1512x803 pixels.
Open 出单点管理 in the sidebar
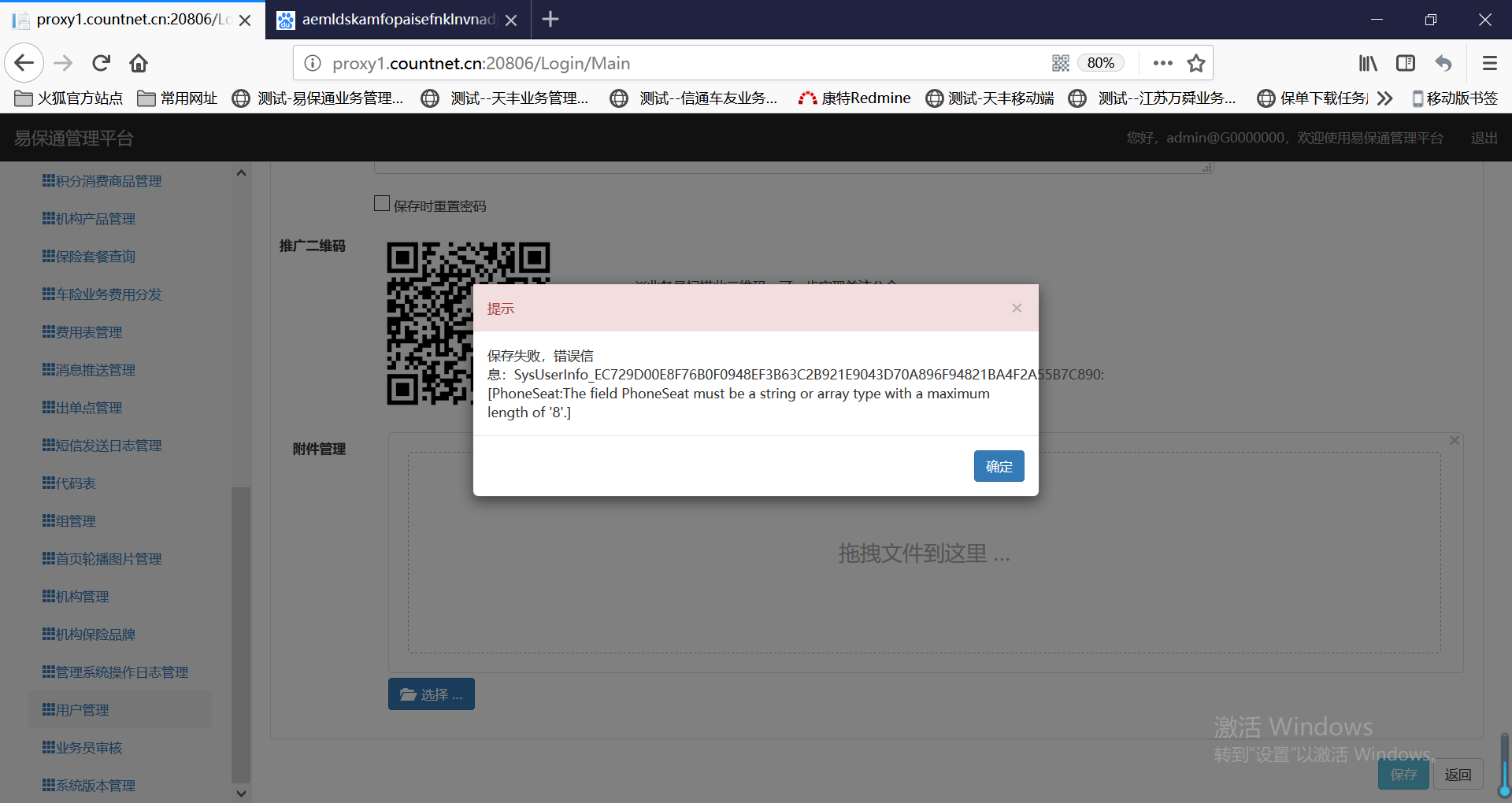click(83, 408)
